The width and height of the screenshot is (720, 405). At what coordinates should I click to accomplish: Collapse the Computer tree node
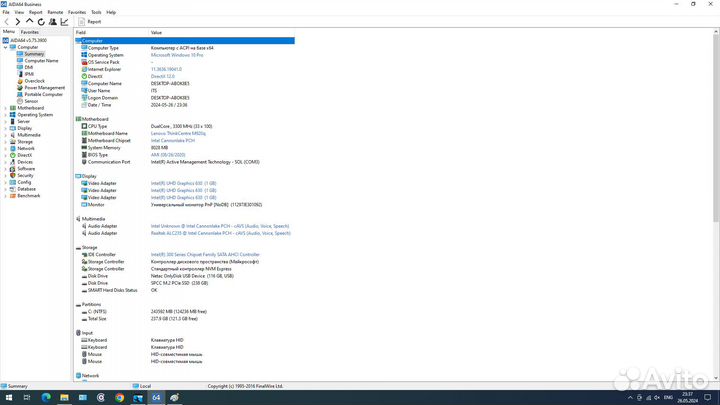click(x=6, y=47)
